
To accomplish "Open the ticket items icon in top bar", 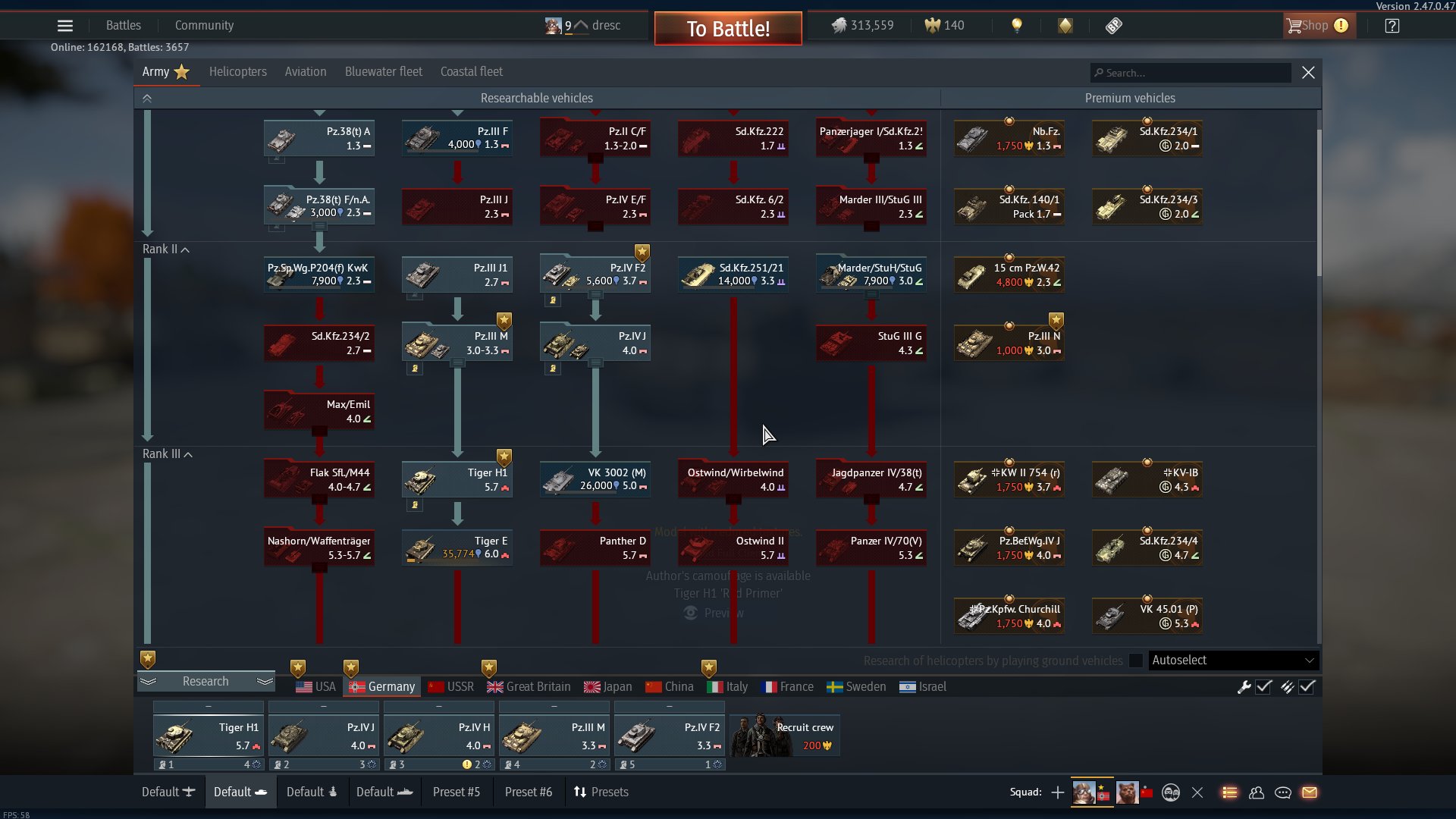I will (1113, 25).
